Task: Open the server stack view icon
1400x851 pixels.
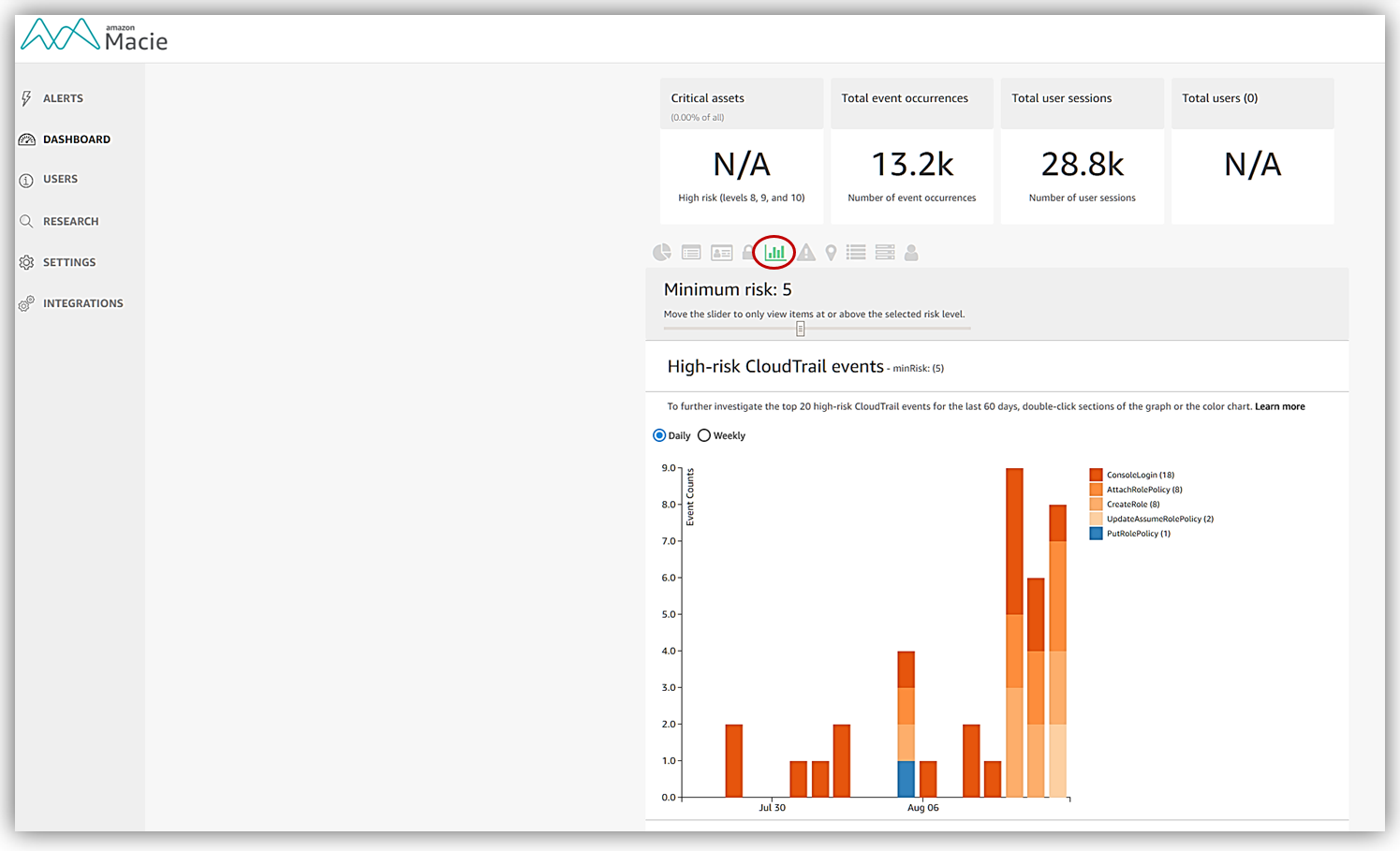Action: point(885,253)
